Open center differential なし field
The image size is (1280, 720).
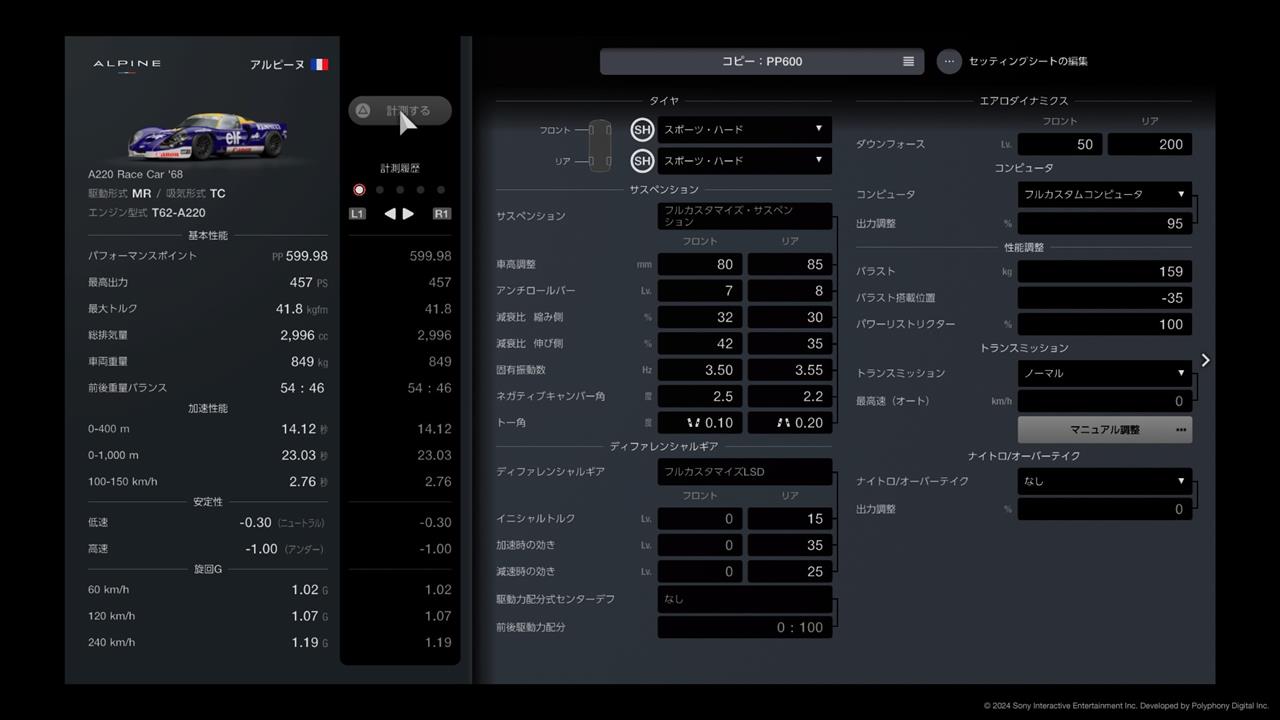click(745, 600)
